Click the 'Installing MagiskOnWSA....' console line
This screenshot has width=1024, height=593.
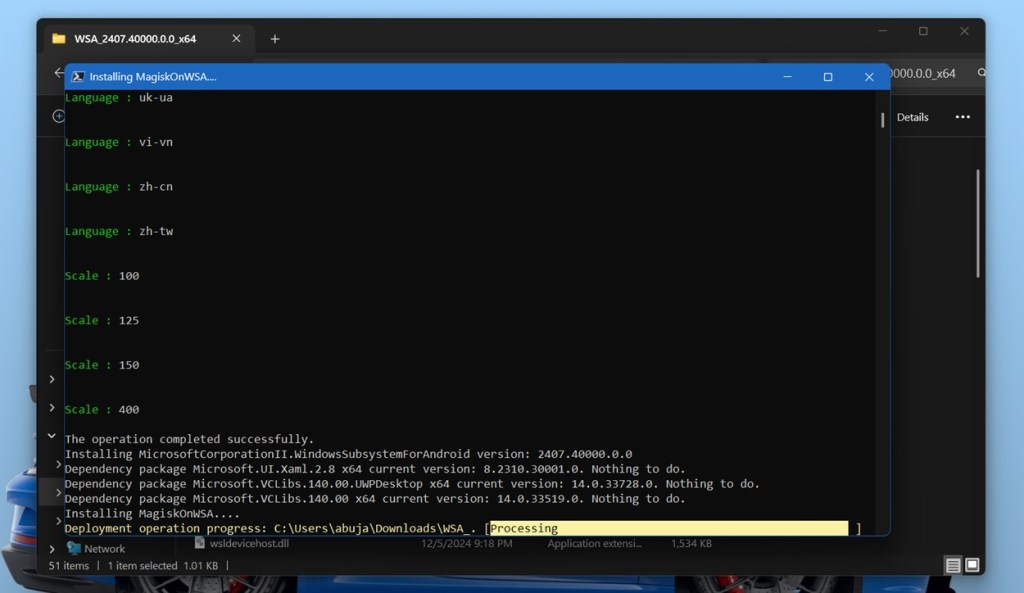point(152,513)
